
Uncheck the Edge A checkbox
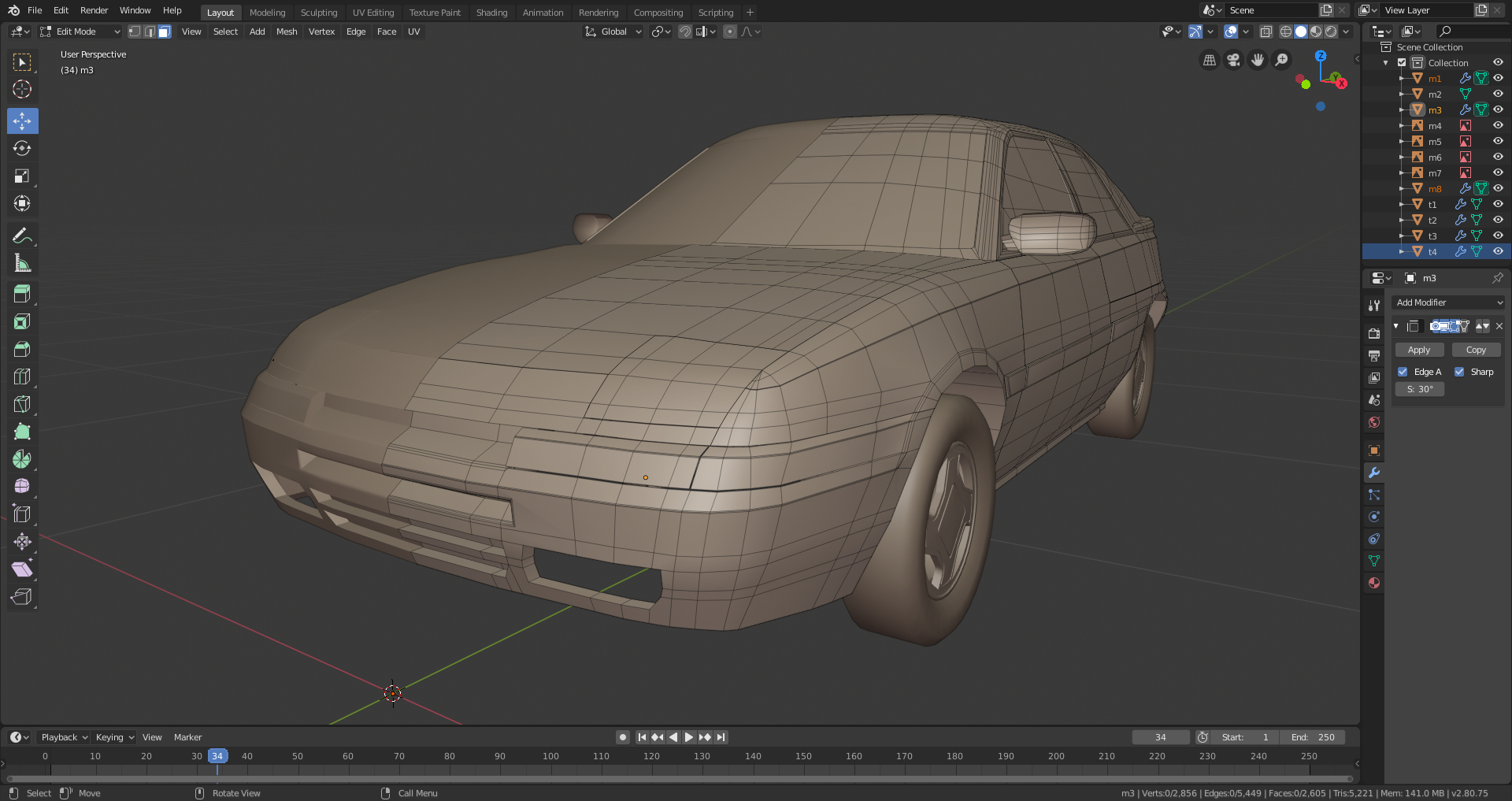click(x=1403, y=372)
